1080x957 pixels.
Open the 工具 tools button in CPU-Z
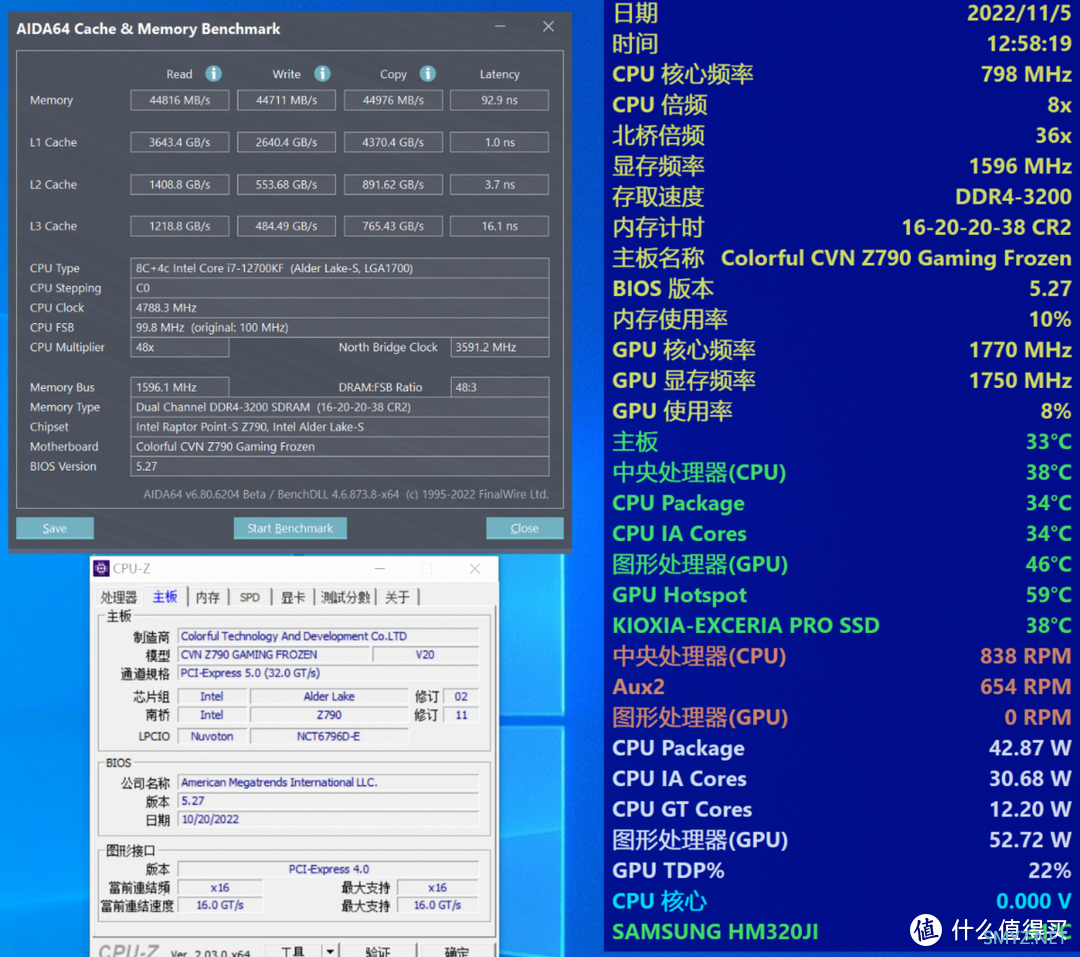(x=293, y=951)
